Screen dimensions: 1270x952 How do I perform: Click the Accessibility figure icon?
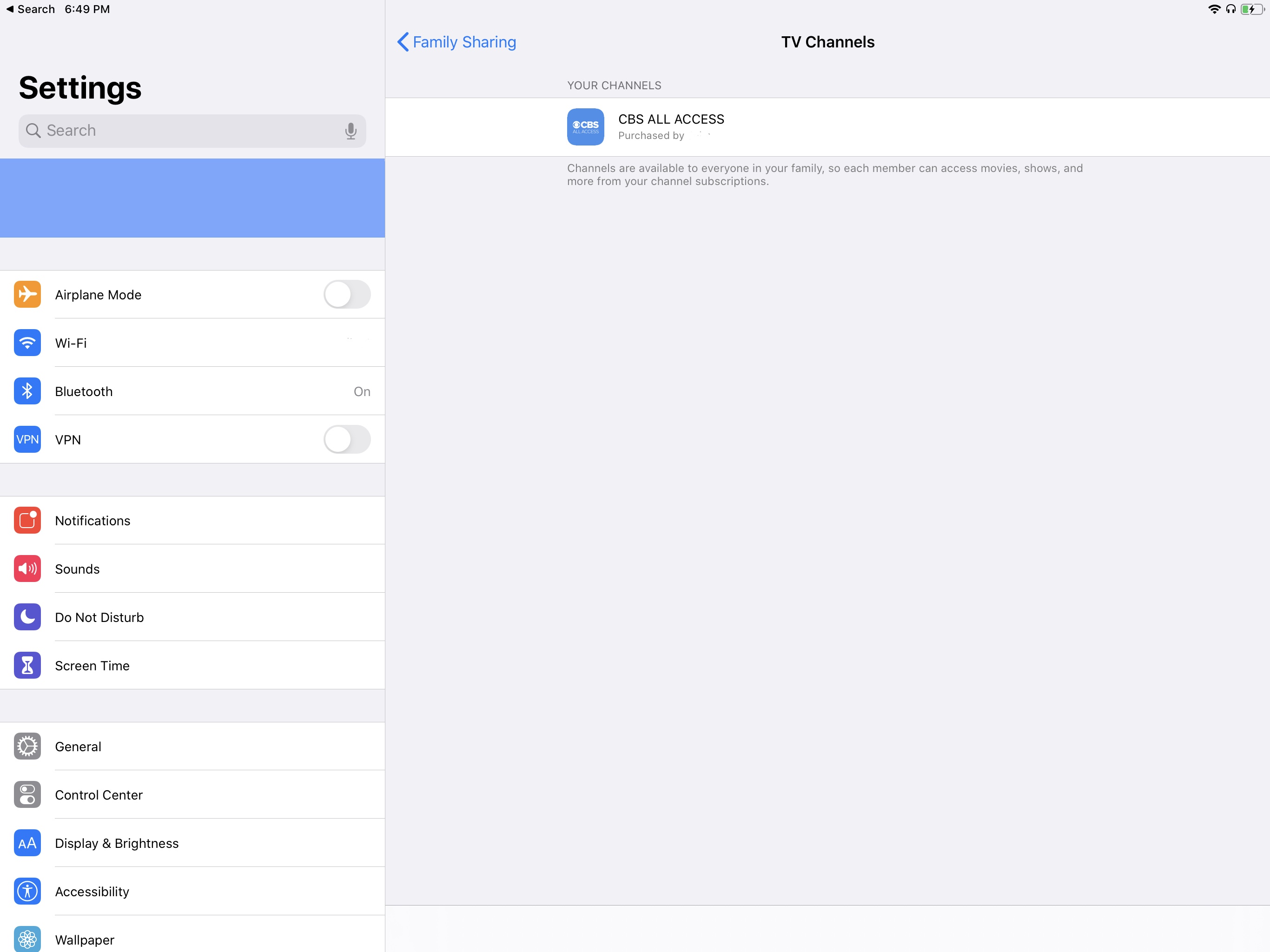point(27,891)
